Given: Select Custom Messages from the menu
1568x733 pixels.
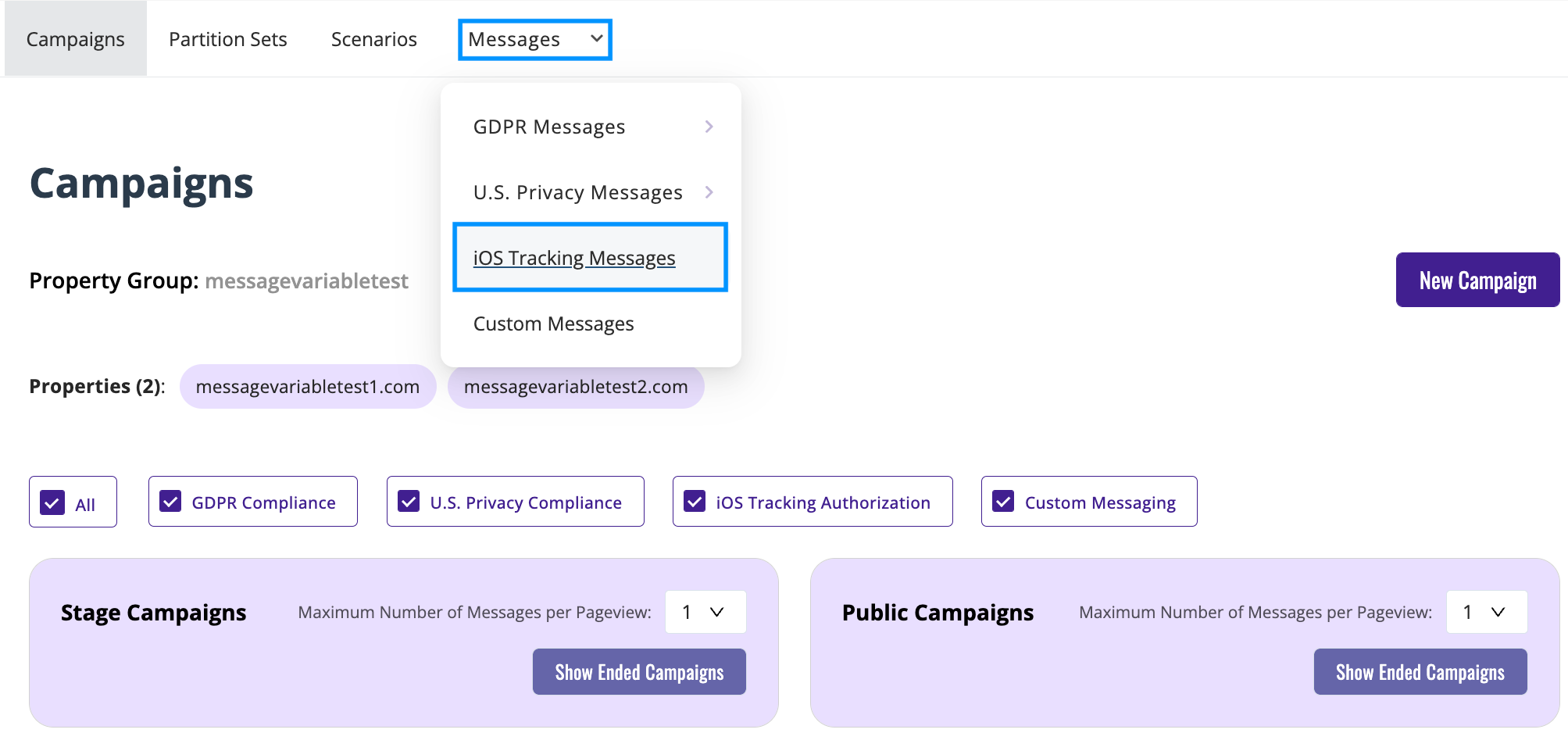Looking at the screenshot, I should 553,323.
